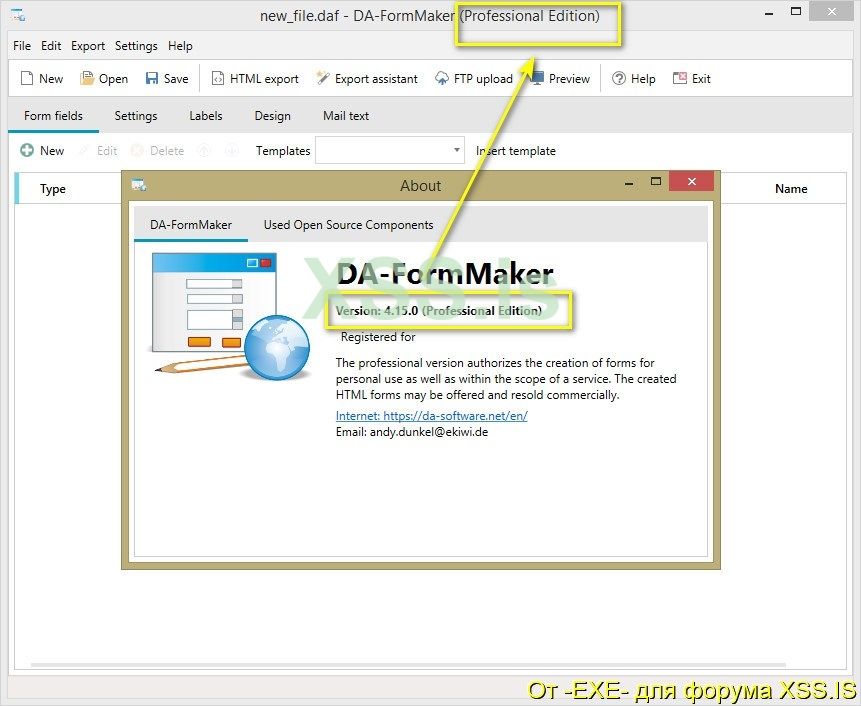This screenshot has height=706, width=861.
Task: Minimize the About dialog
Action: click(x=629, y=183)
